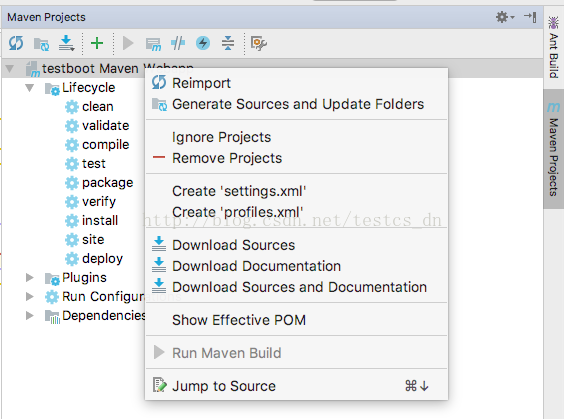Select the verify lifecycle goal
Image resolution: width=564 pixels, height=419 pixels.
click(99, 202)
